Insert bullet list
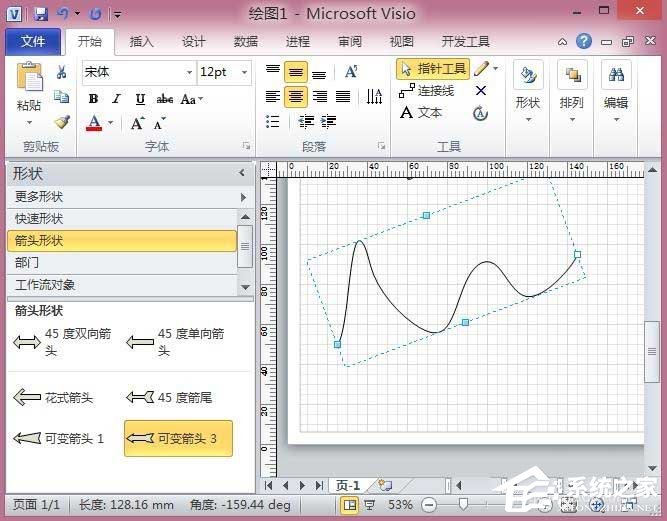 click(x=272, y=122)
